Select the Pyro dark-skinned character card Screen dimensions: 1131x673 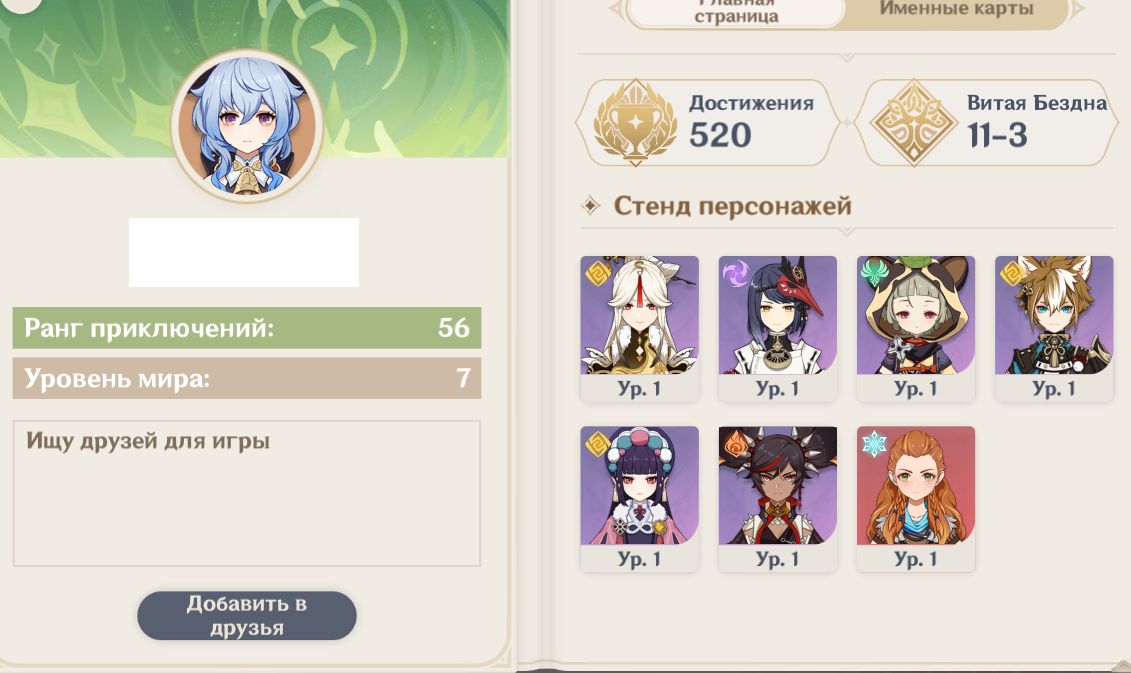point(778,498)
